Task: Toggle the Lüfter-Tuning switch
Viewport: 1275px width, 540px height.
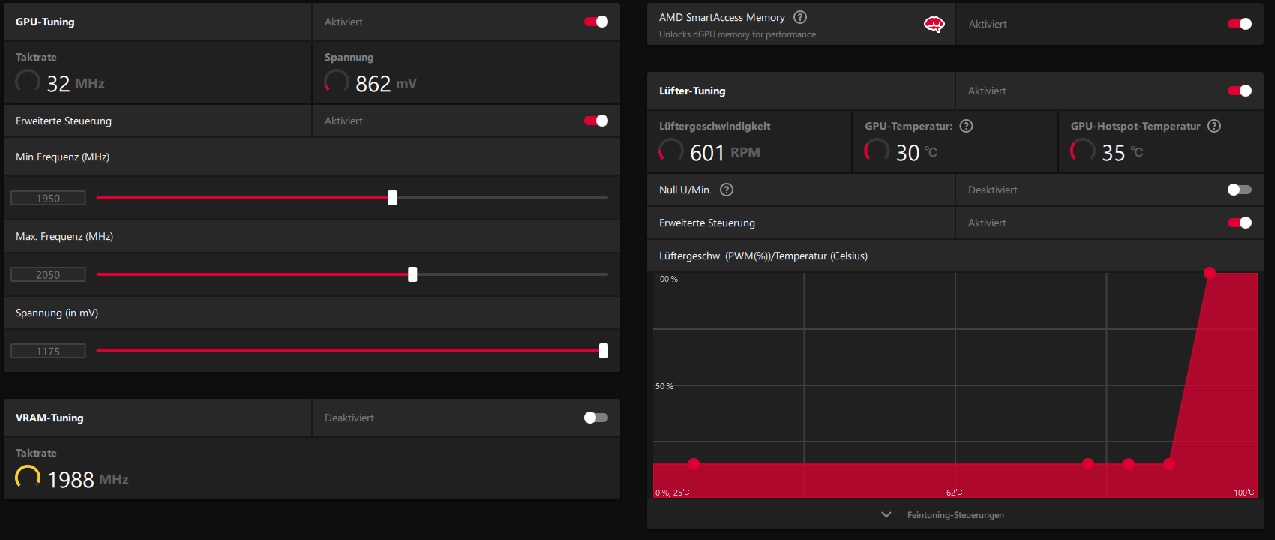Action: [x=1240, y=91]
